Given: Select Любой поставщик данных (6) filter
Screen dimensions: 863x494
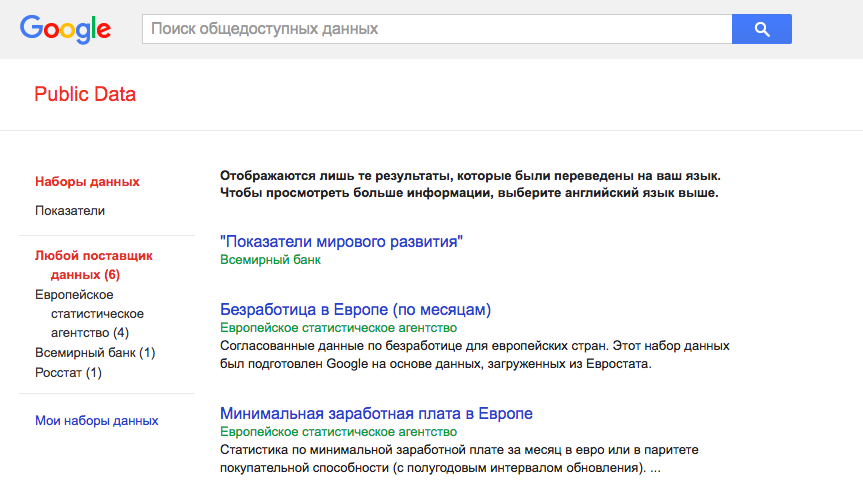Looking at the screenshot, I should [x=94, y=265].
